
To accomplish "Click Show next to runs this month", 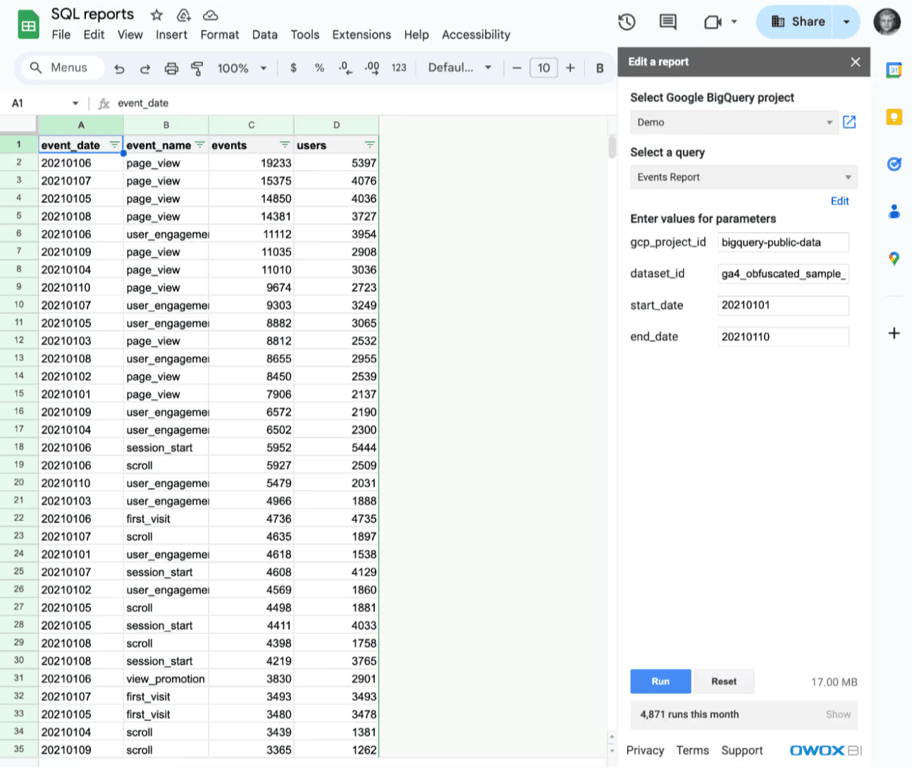I will click(x=838, y=714).
